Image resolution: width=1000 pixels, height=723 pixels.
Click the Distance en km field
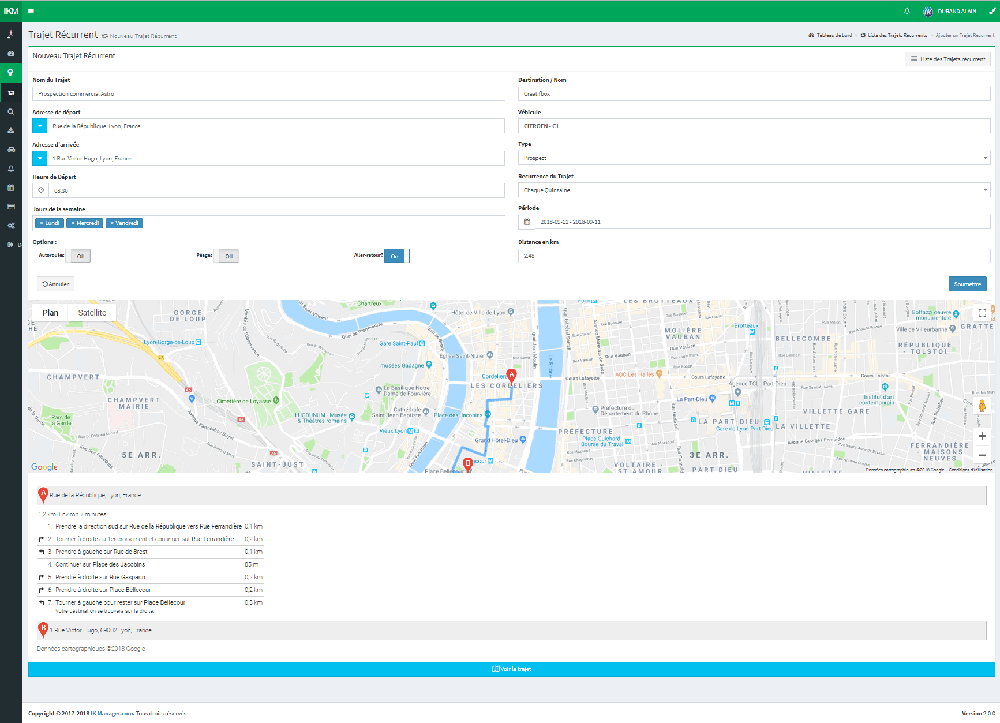(754, 256)
